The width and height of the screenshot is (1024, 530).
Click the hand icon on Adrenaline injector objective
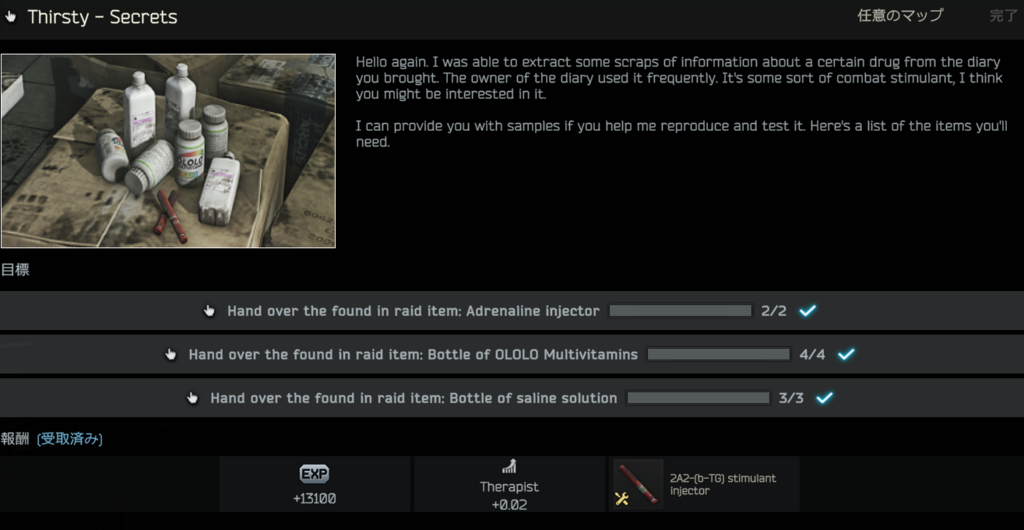(209, 311)
